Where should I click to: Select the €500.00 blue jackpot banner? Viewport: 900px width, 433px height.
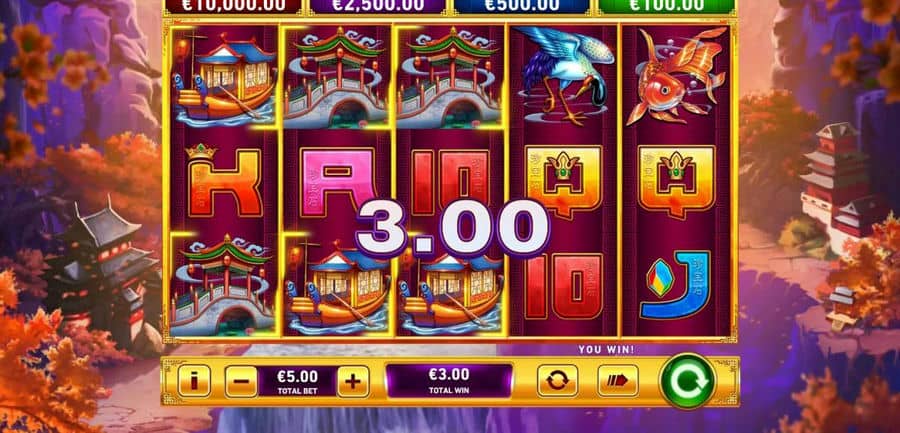tap(522, 6)
